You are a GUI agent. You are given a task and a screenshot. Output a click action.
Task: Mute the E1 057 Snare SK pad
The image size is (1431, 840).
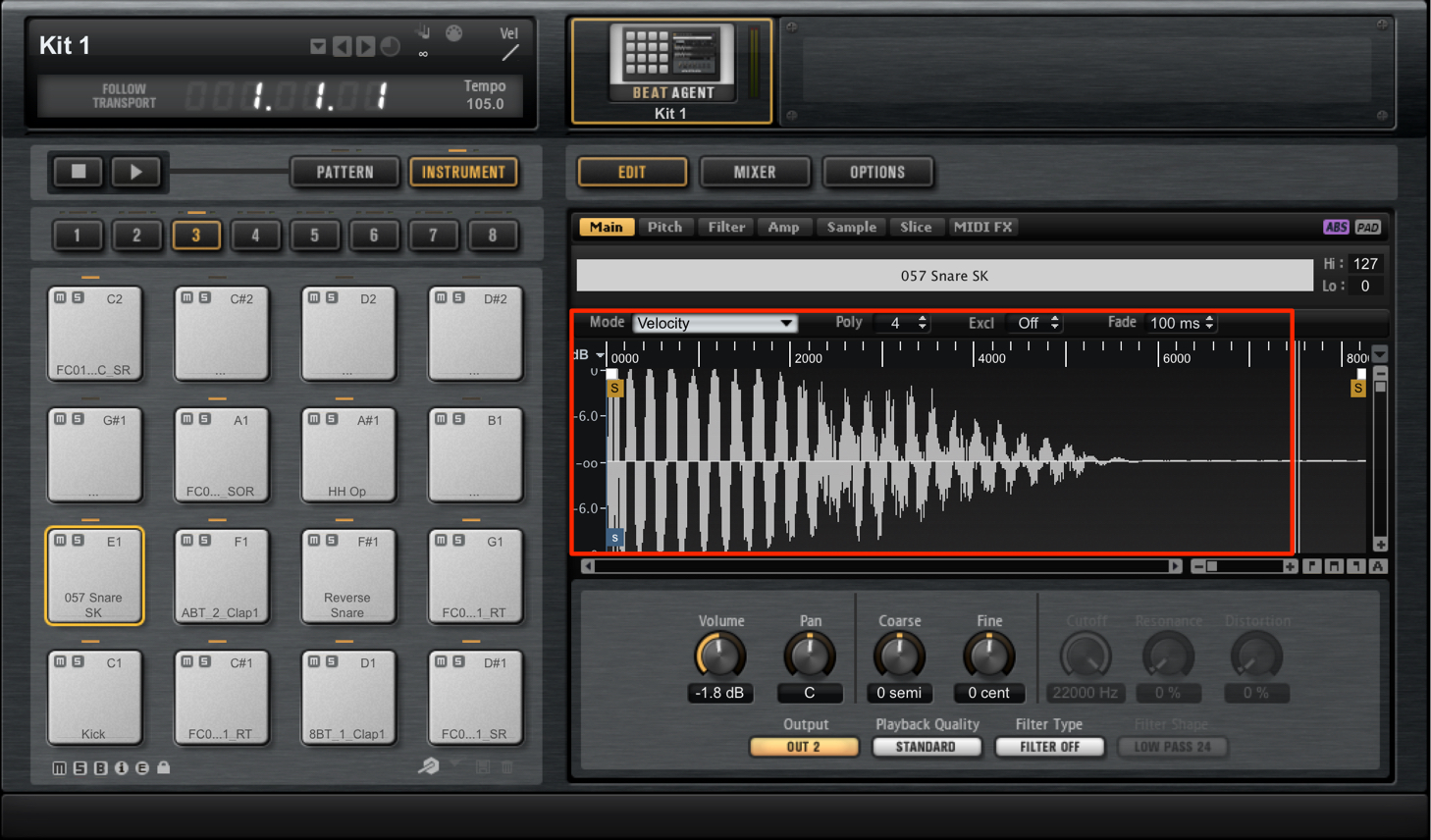pyautogui.click(x=60, y=541)
